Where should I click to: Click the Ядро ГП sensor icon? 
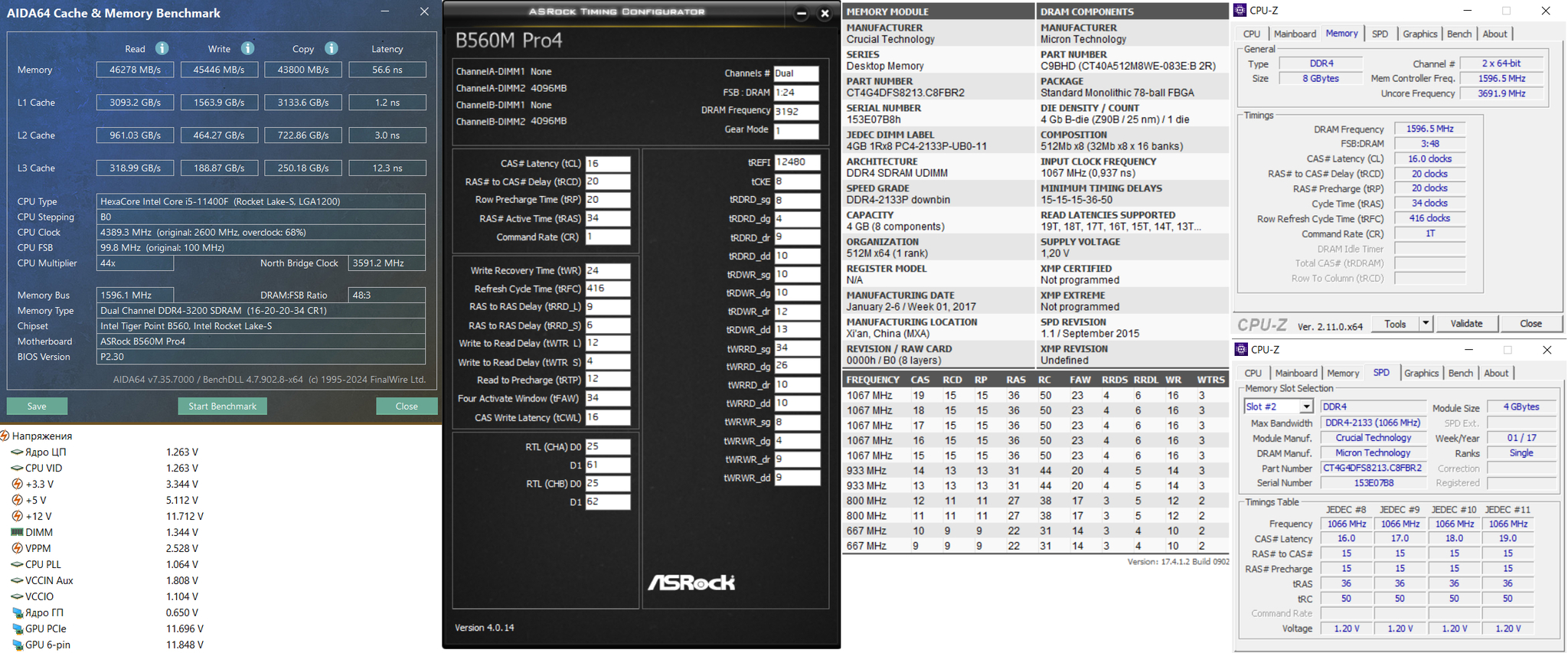tap(17, 612)
